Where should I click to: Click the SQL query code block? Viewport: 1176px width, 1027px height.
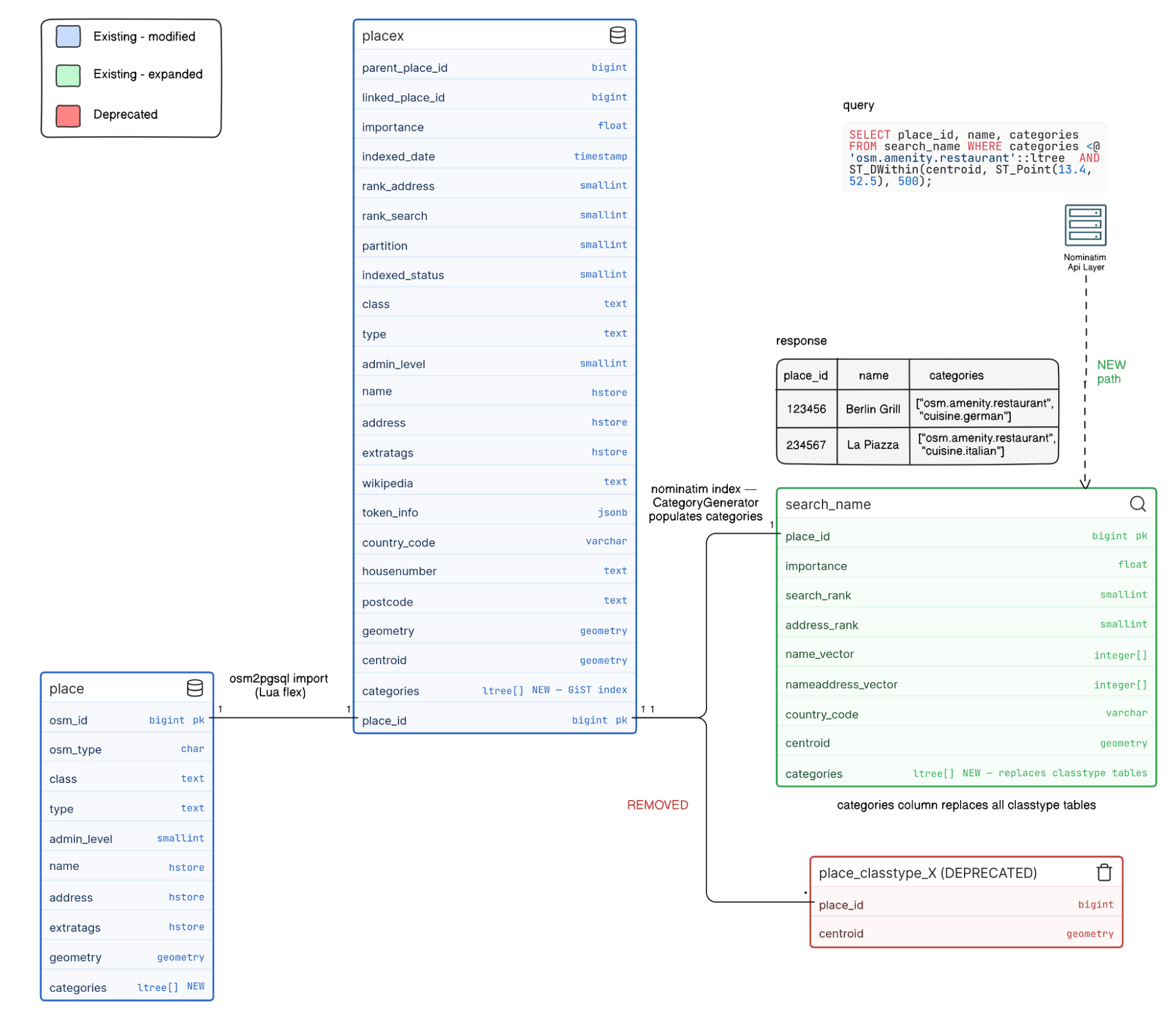(974, 158)
